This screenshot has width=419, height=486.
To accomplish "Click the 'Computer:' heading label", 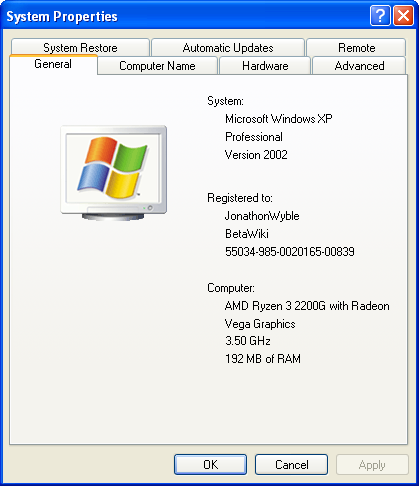I will pos(231,288).
